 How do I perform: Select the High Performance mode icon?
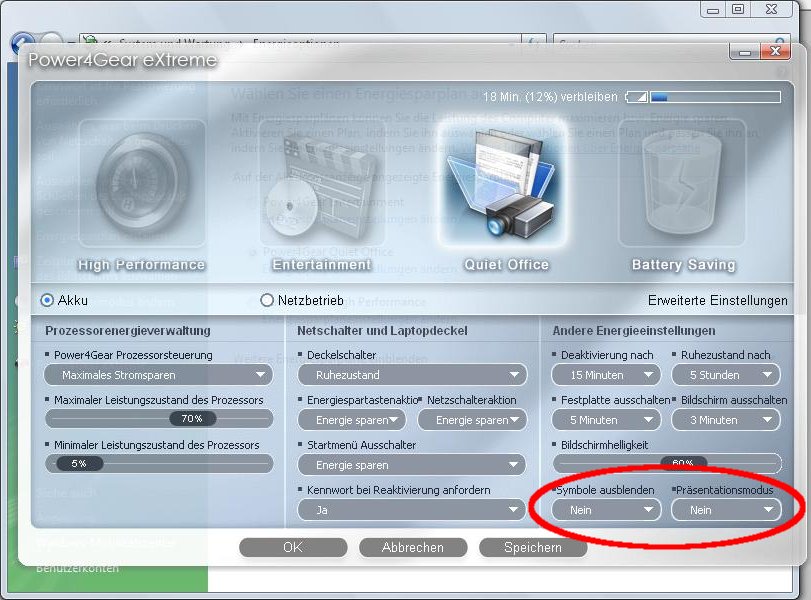pos(141,187)
